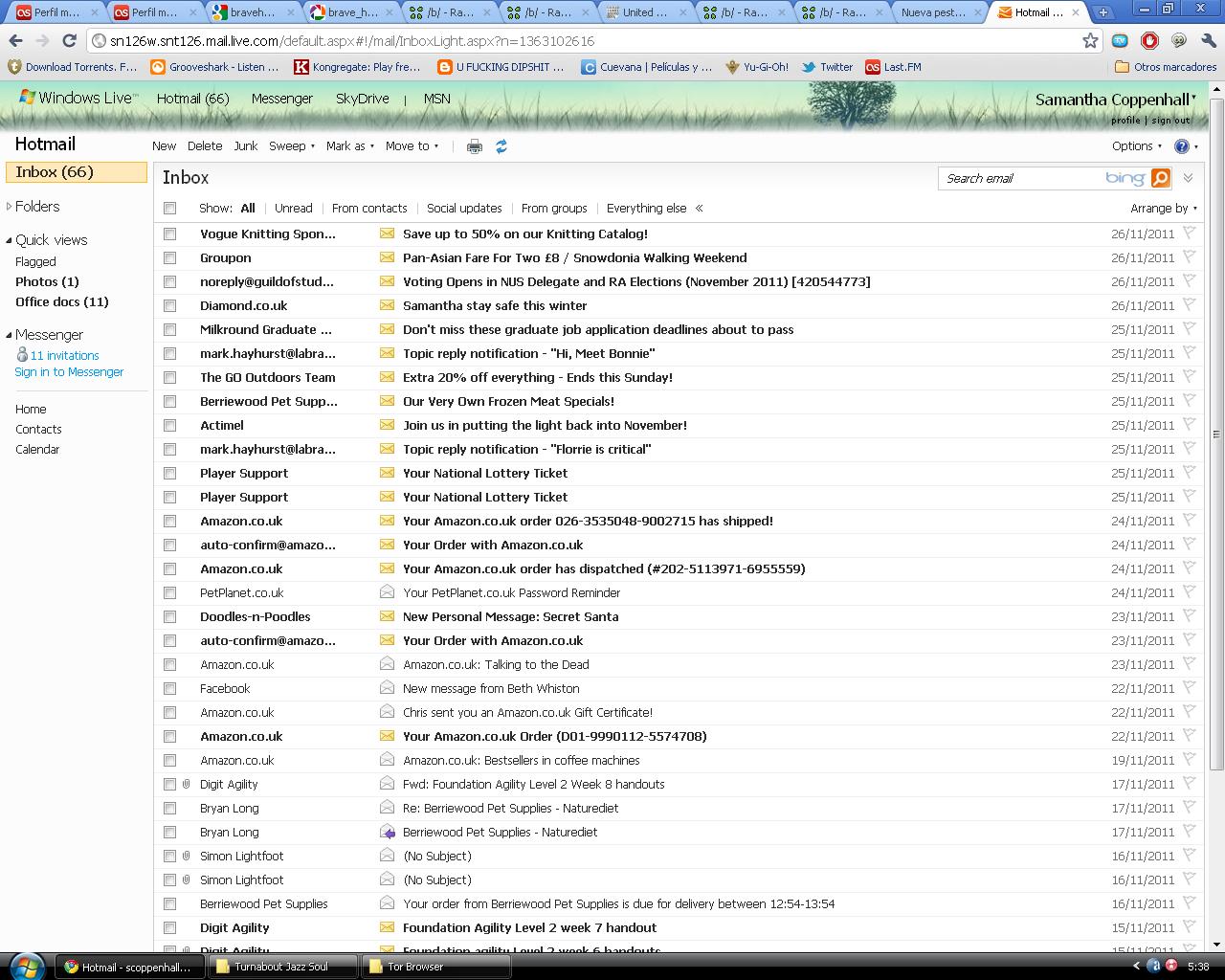This screenshot has height=980, width=1225.
Task: Flag the Actimel email
Action: pyautogui.click(x=1189, y=424)
